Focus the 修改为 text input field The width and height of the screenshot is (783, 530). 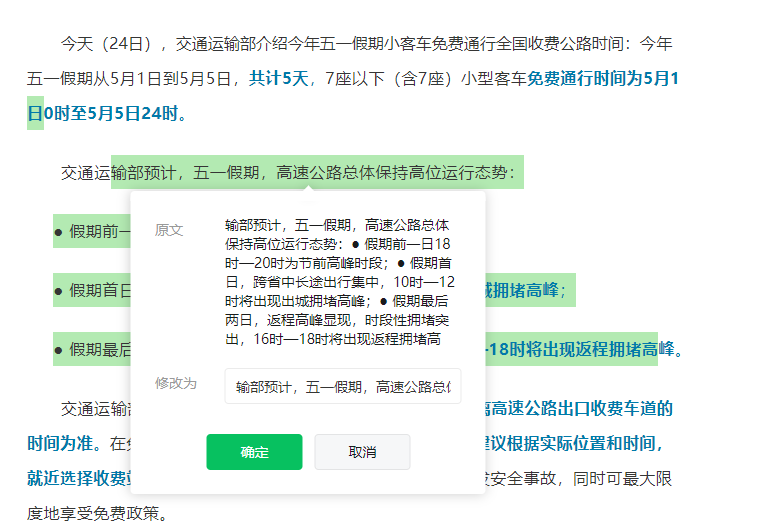click(343, 386)
